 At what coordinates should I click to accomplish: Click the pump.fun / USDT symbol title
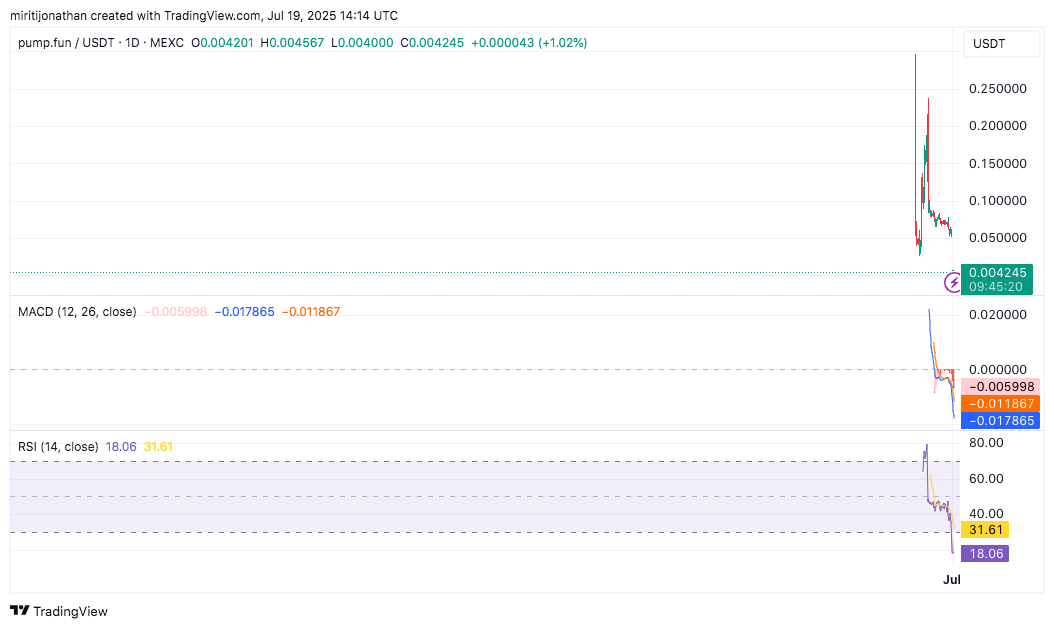click(x=101, y=43)
